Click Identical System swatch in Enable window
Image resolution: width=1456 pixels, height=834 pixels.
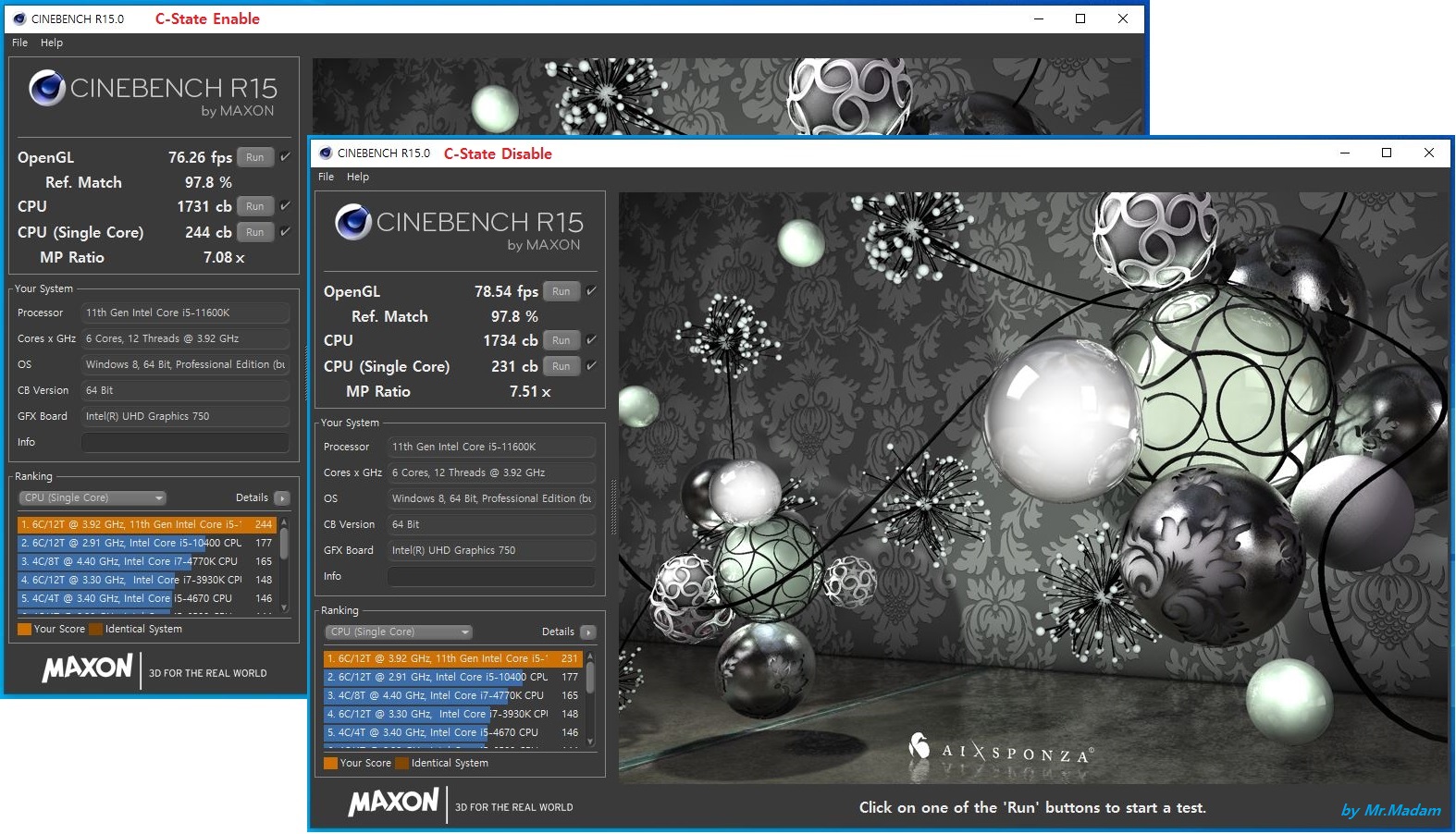click(x=95, y=630)
